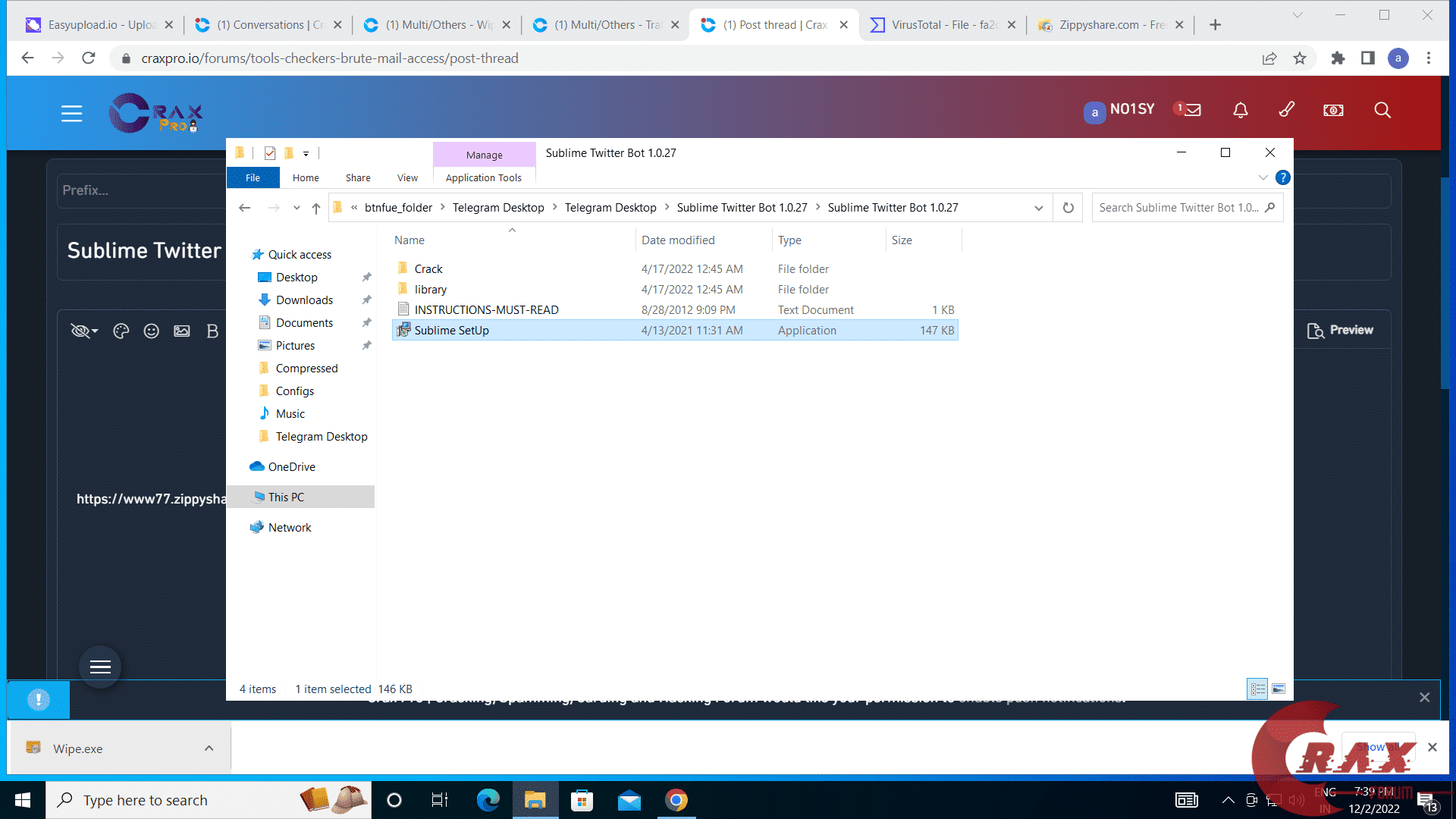The image size is (1456, 819).
Task: Click the brush icon in Crax header
Action: click(1287, 110)
